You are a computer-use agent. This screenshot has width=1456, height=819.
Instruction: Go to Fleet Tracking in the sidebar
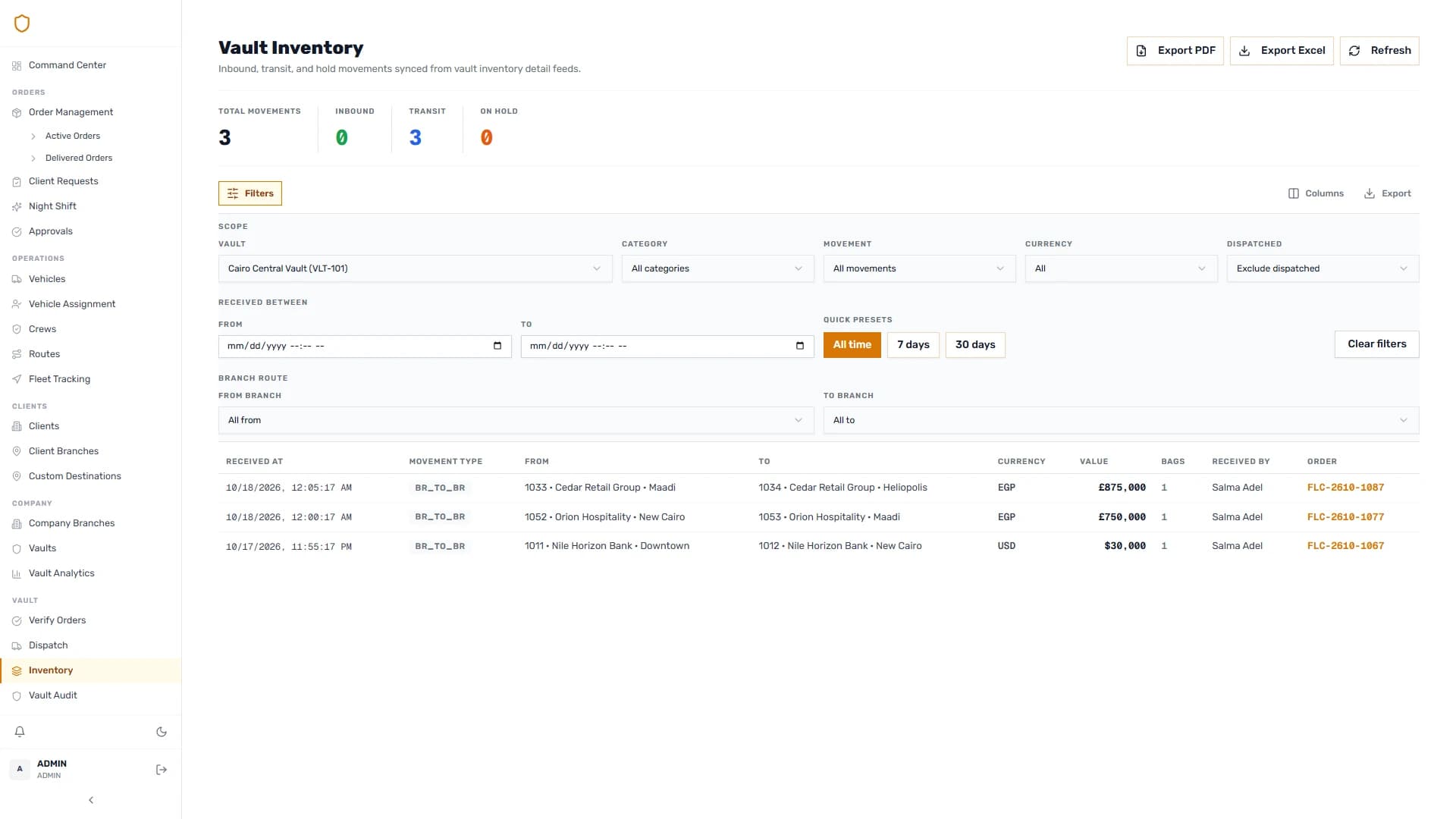(x=59, y=379)
